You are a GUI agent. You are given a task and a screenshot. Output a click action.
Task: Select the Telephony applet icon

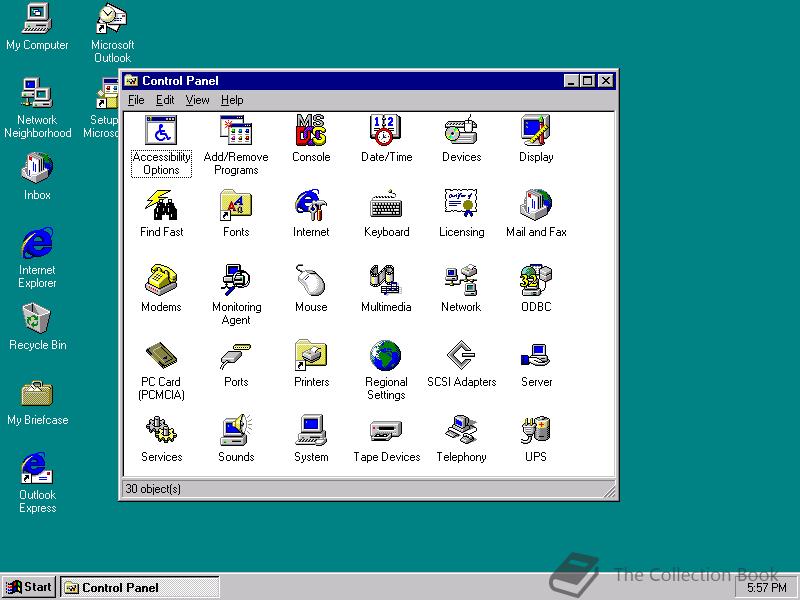[461, 439]
